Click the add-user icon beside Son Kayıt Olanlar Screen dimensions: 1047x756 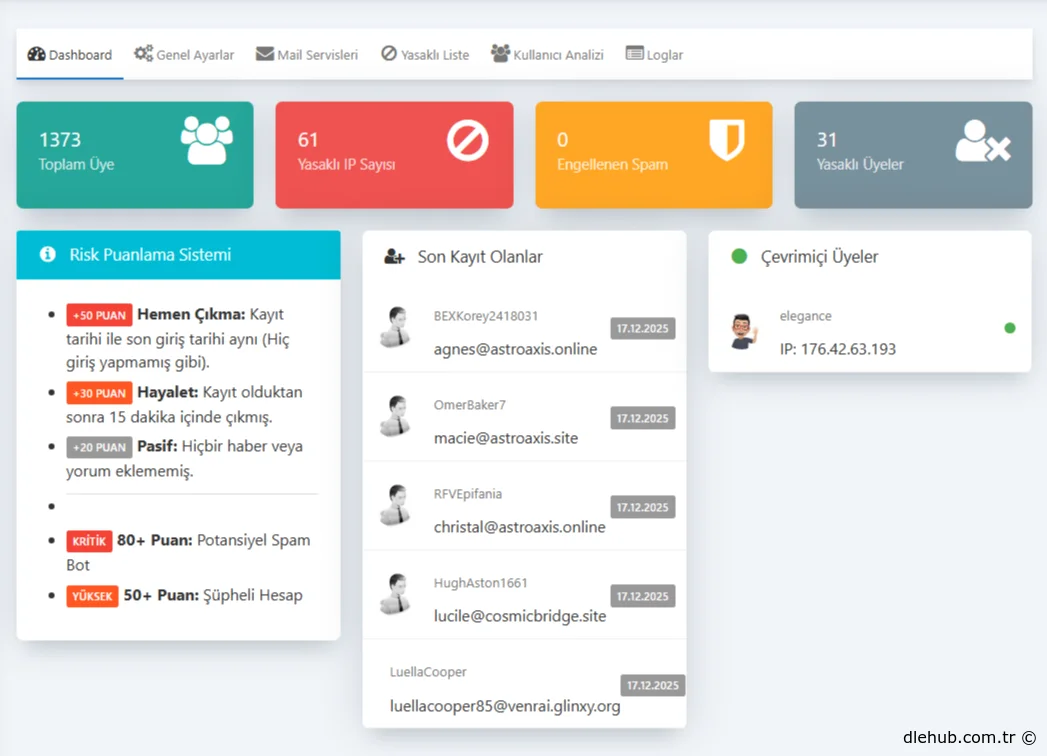(394, 257)
